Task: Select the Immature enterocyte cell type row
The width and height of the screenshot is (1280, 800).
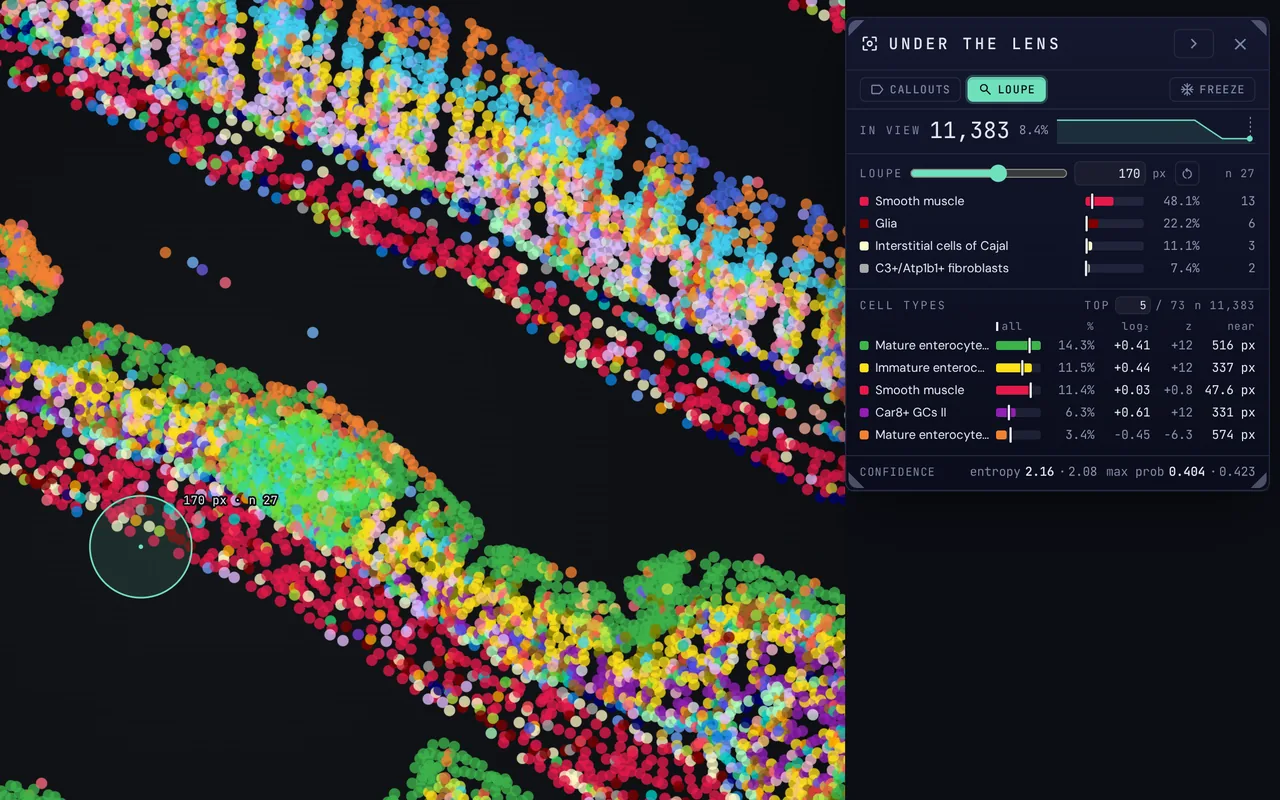Action: click(x=1057, y=368)
